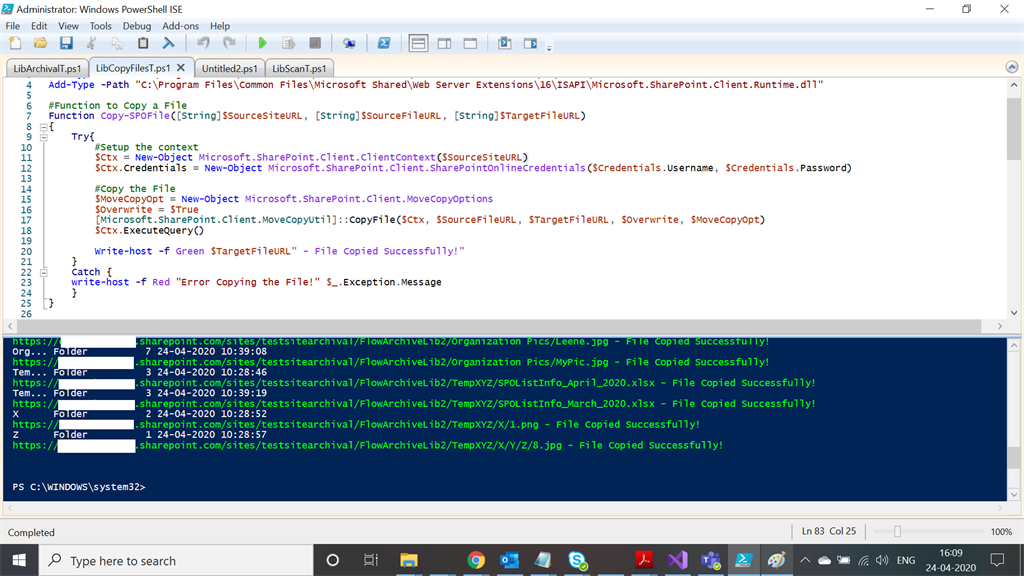Create a new script file
The width and height of the screenshot is (1024, 576).
click(x=15, y=43)
